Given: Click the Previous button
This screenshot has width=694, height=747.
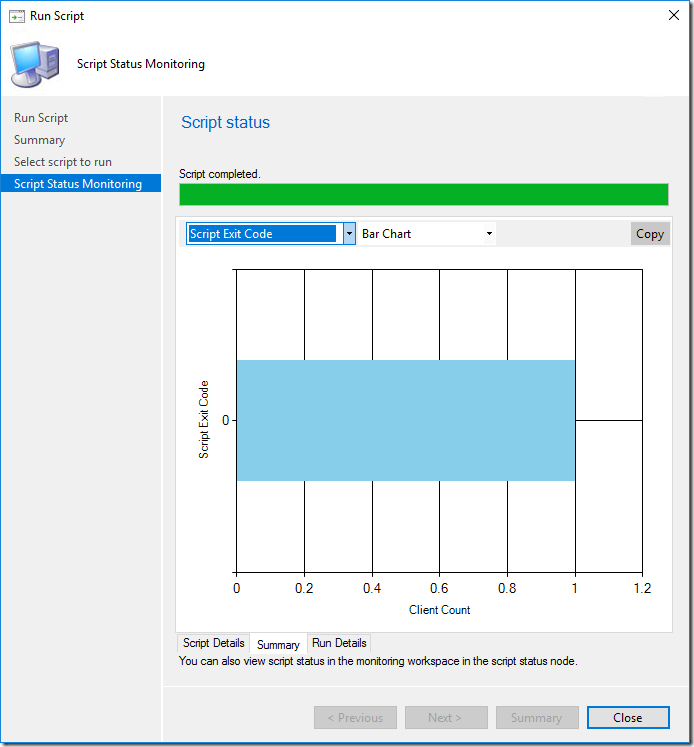Looking at the screenshot, I should point(355,717).
